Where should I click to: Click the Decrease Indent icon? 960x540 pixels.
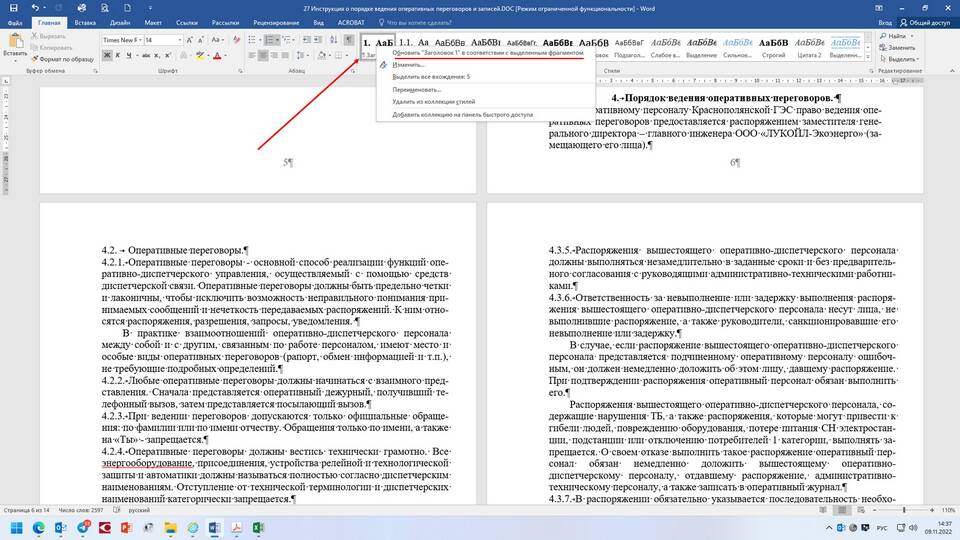306,40
